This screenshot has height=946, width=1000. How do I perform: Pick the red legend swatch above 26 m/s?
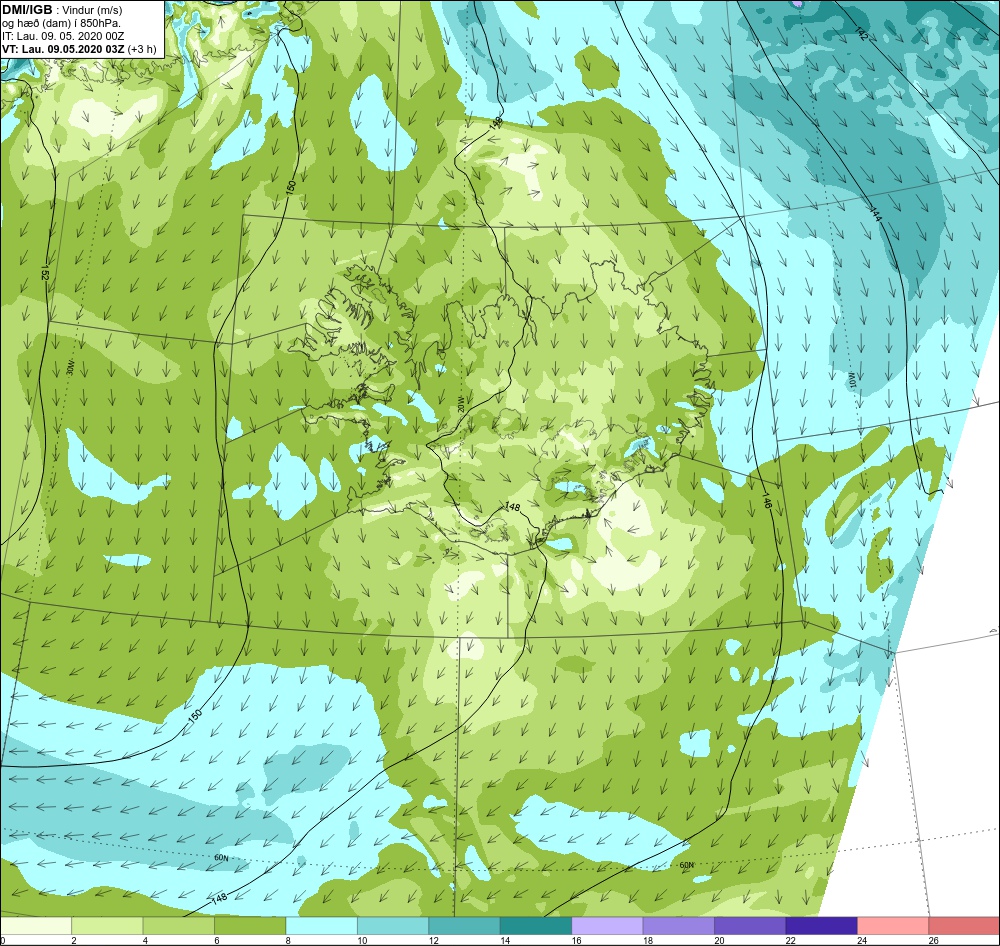(964, 926)
